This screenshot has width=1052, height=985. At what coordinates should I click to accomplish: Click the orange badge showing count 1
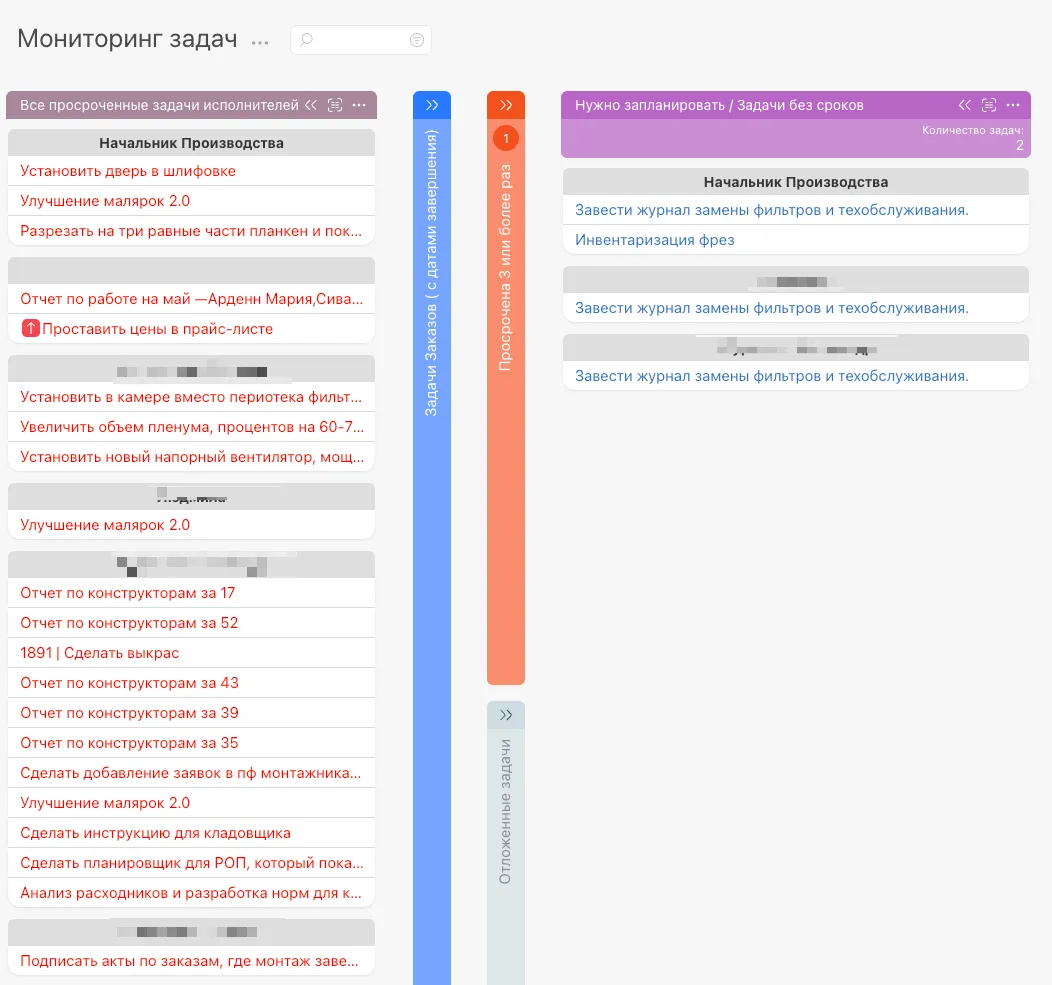506,139
